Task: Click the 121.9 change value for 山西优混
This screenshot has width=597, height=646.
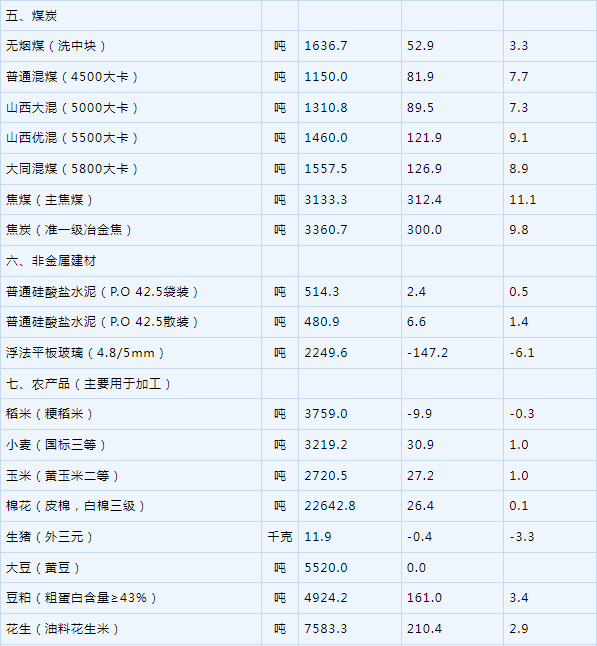Action: click(424, 138)
